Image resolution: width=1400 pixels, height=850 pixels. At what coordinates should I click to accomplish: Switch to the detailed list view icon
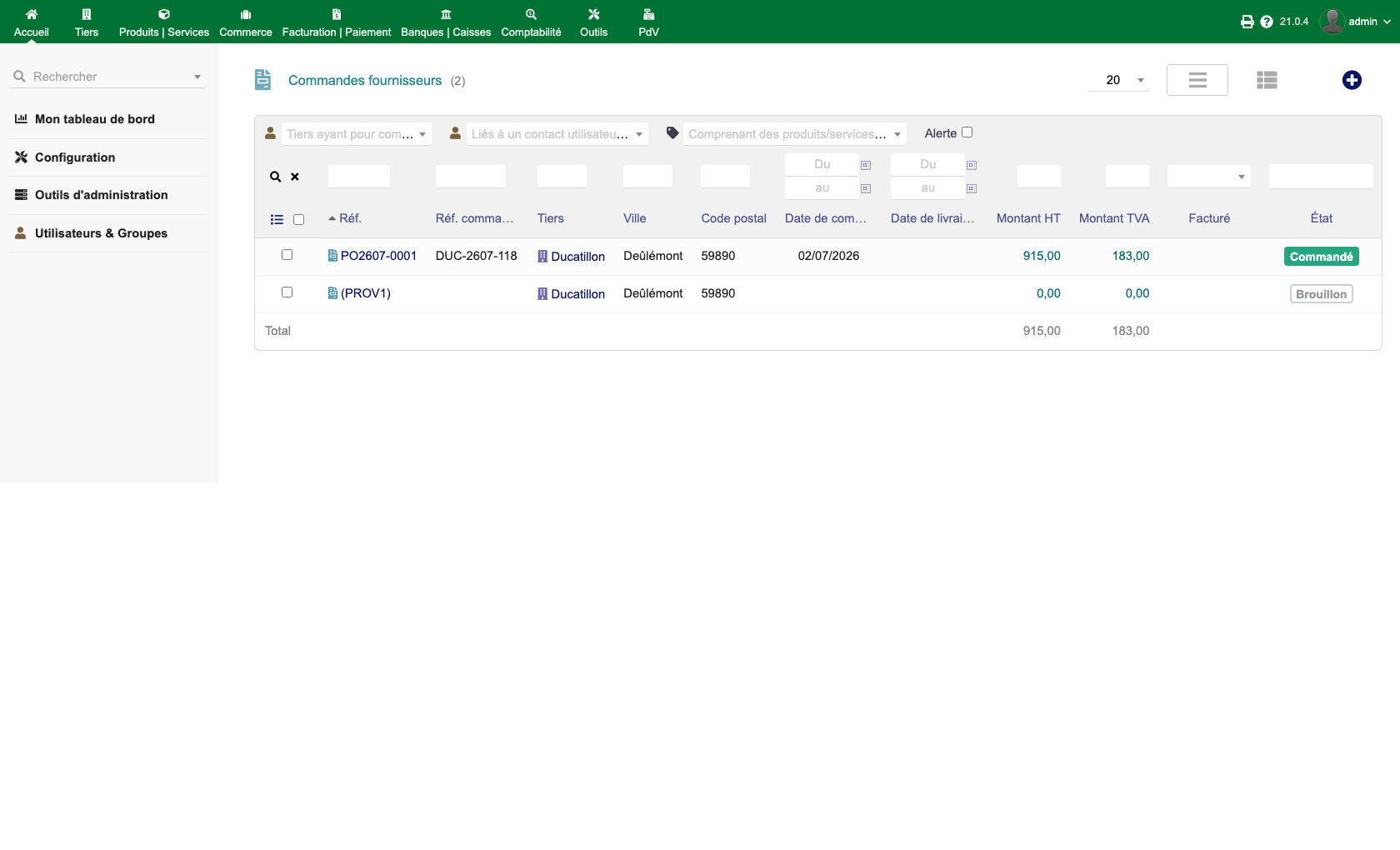[1267, 80]
